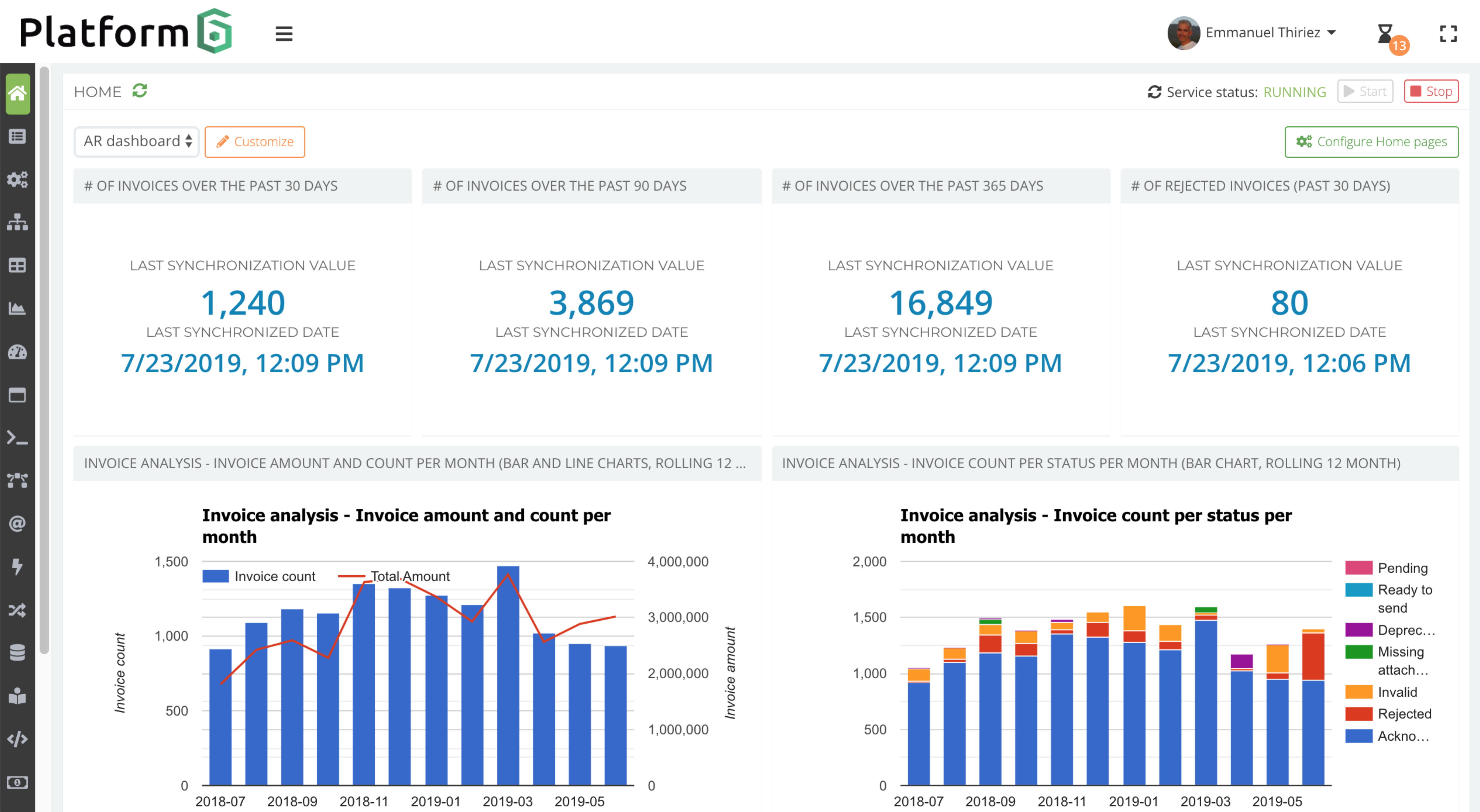The height and width of the screenshot is (812, 1480).
Task: Toggle the sidebar with the hamburger menu
Action: click(x=284, y=33)
